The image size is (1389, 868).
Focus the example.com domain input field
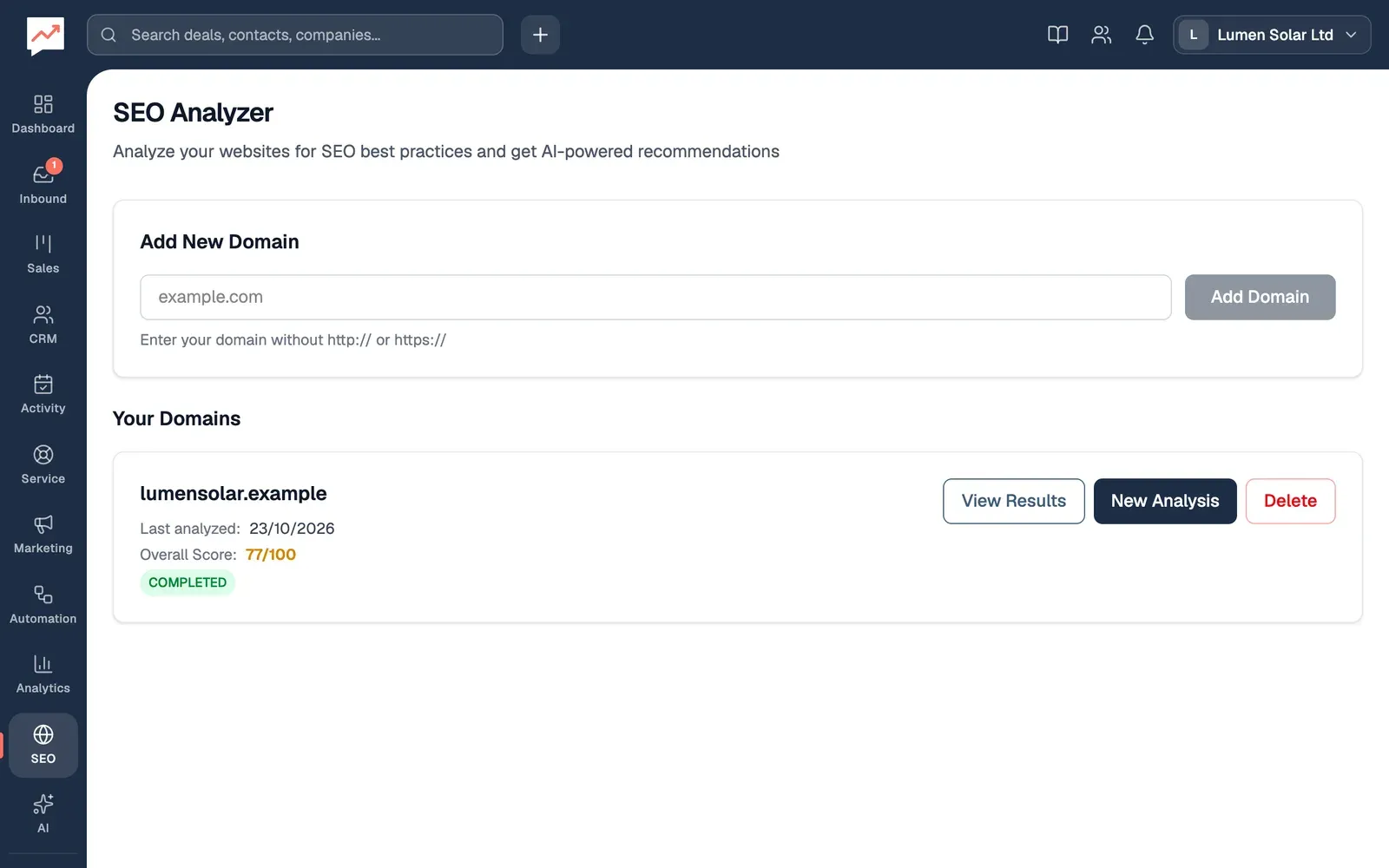point(655,297)
